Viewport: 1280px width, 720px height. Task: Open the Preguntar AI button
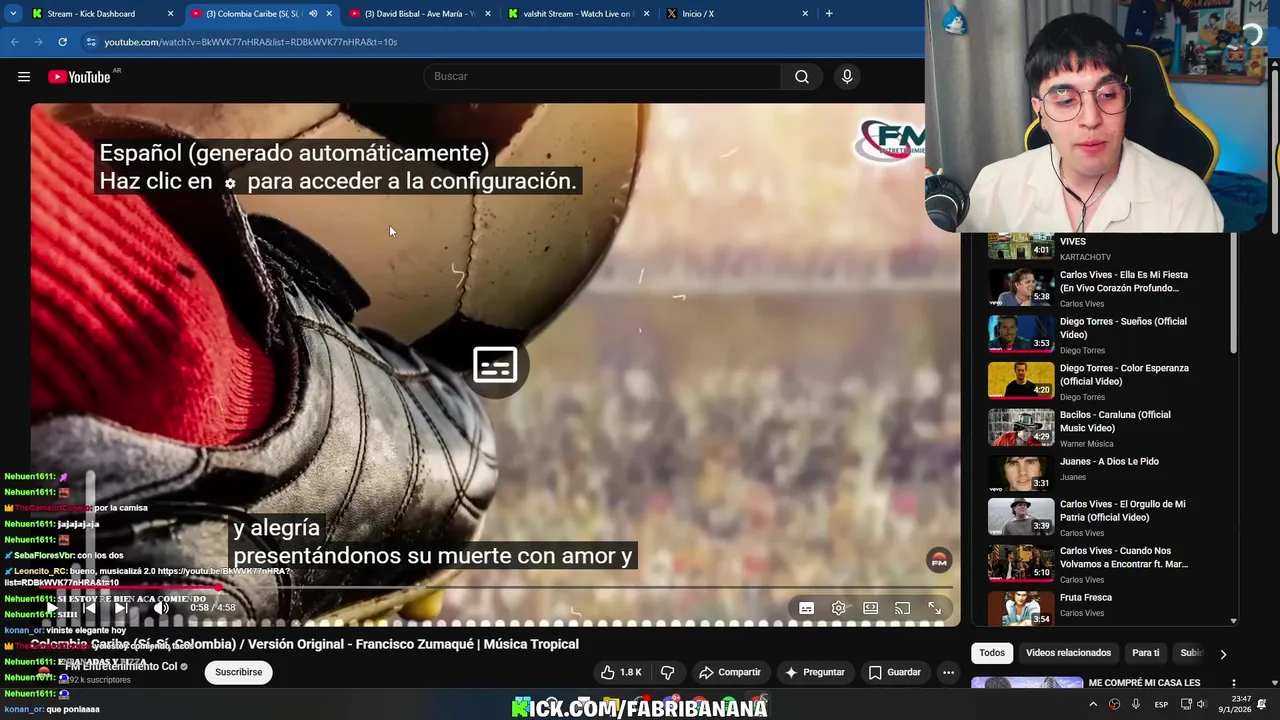(815, 672)
